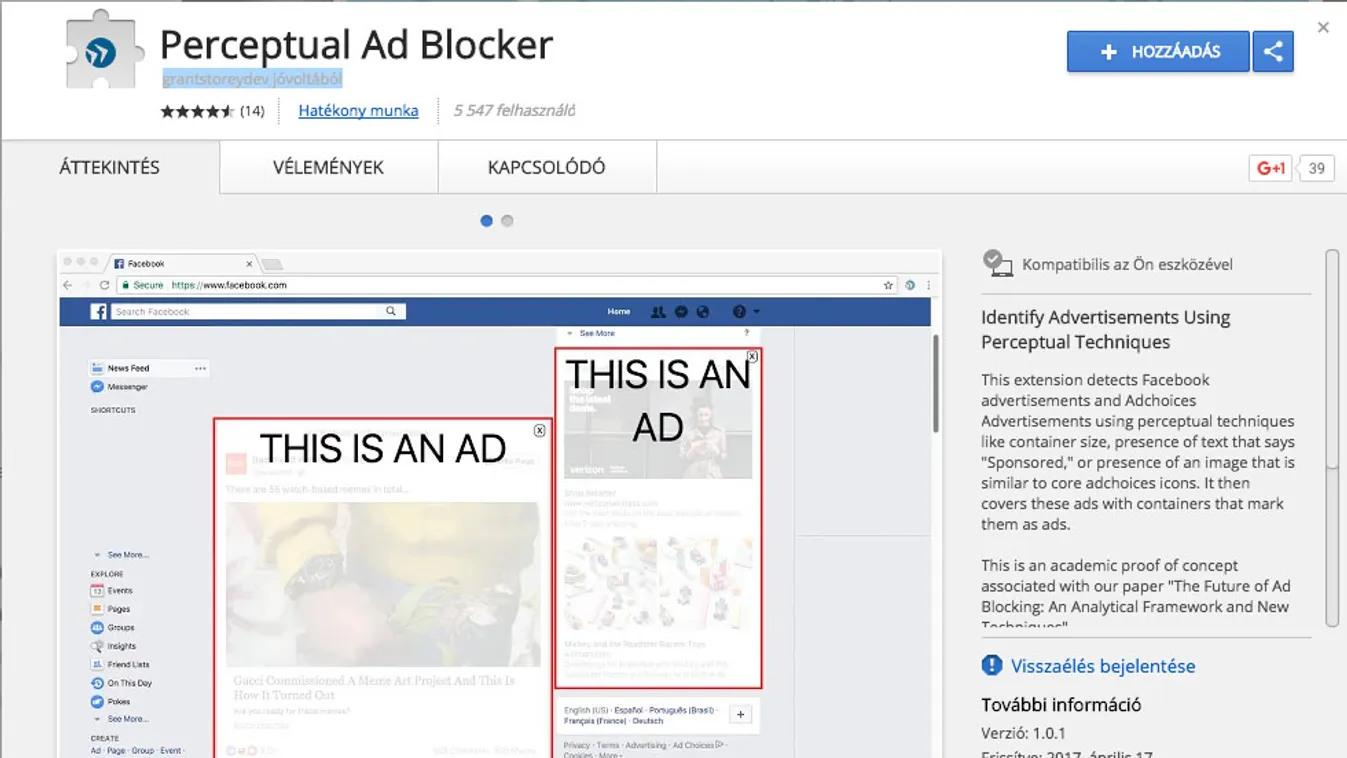Click the plus button beside the language list
1347x758 pixels.
coord(741,715)
